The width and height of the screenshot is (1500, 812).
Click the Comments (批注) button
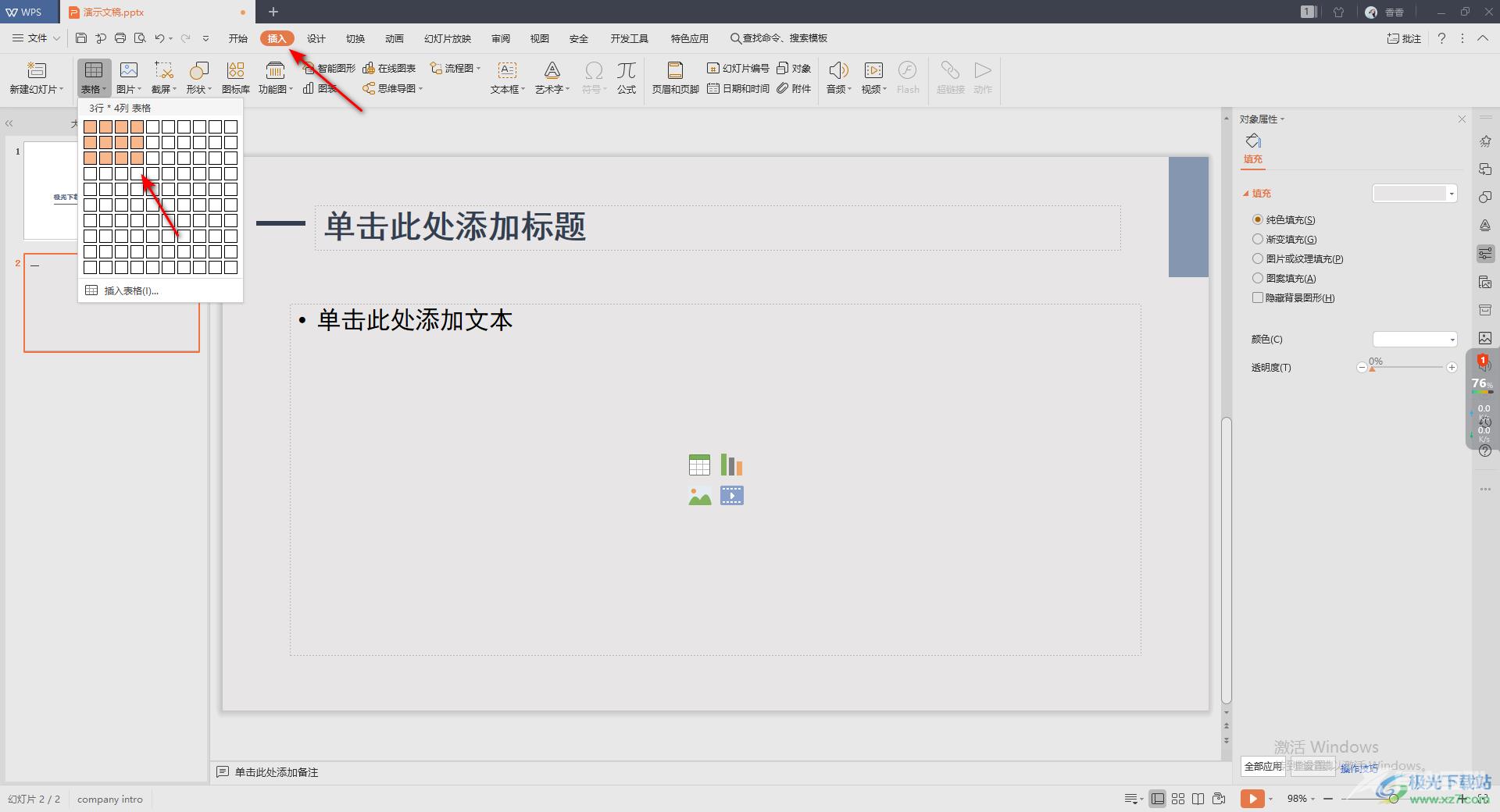tap(1404, 38)
